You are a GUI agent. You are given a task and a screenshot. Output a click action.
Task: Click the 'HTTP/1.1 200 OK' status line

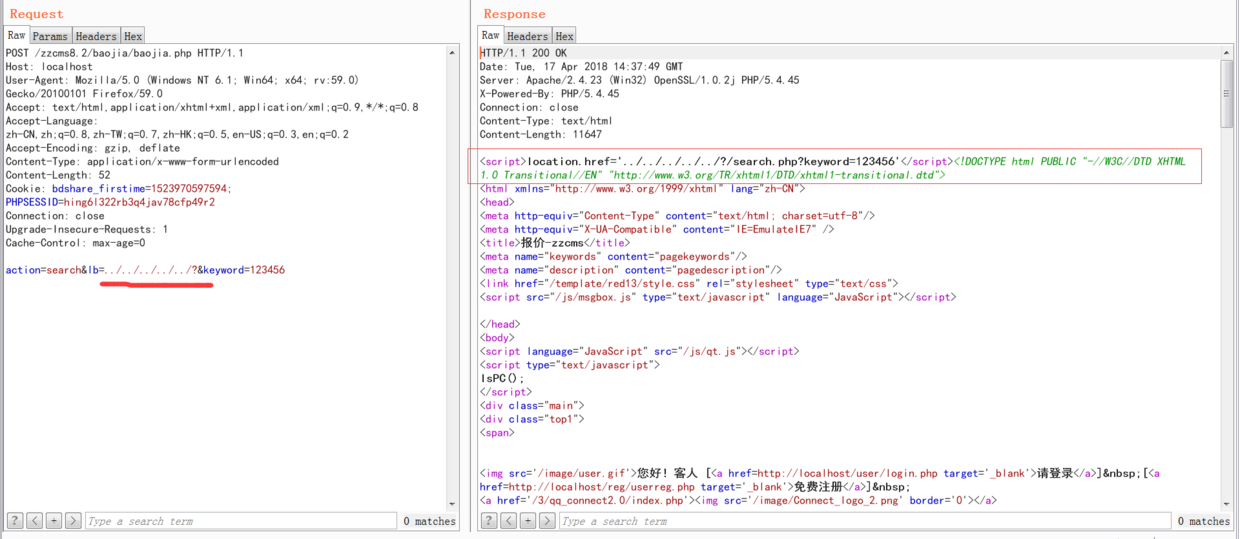(522, 53)
